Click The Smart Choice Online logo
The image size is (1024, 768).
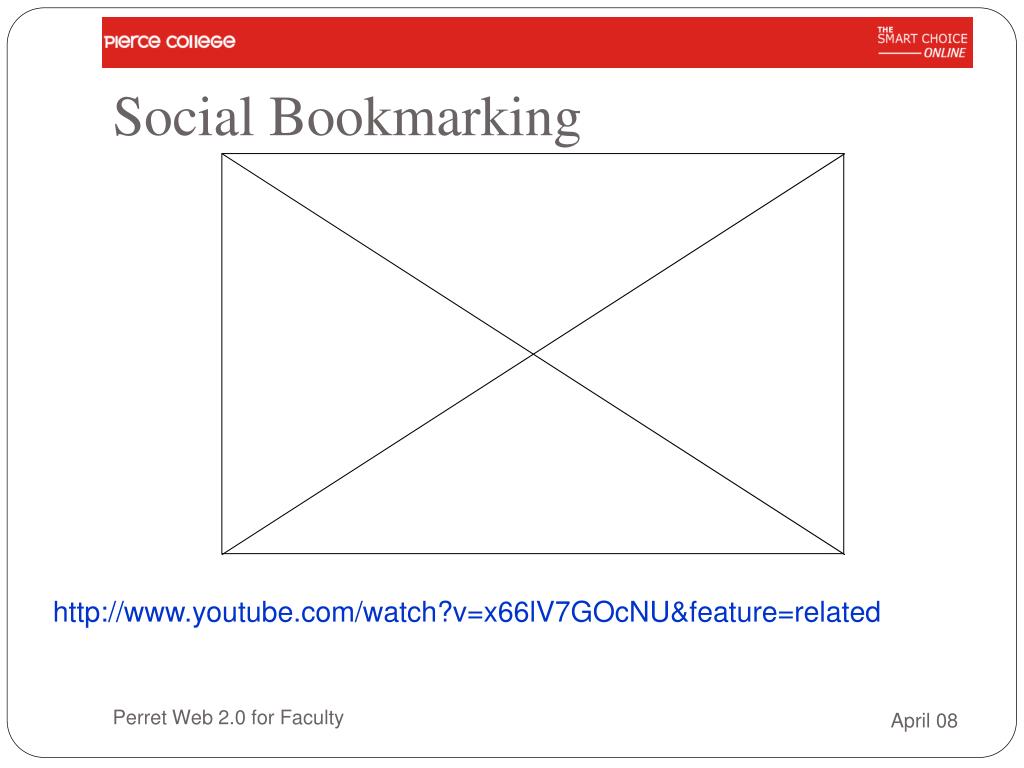(x=921, y=43)
